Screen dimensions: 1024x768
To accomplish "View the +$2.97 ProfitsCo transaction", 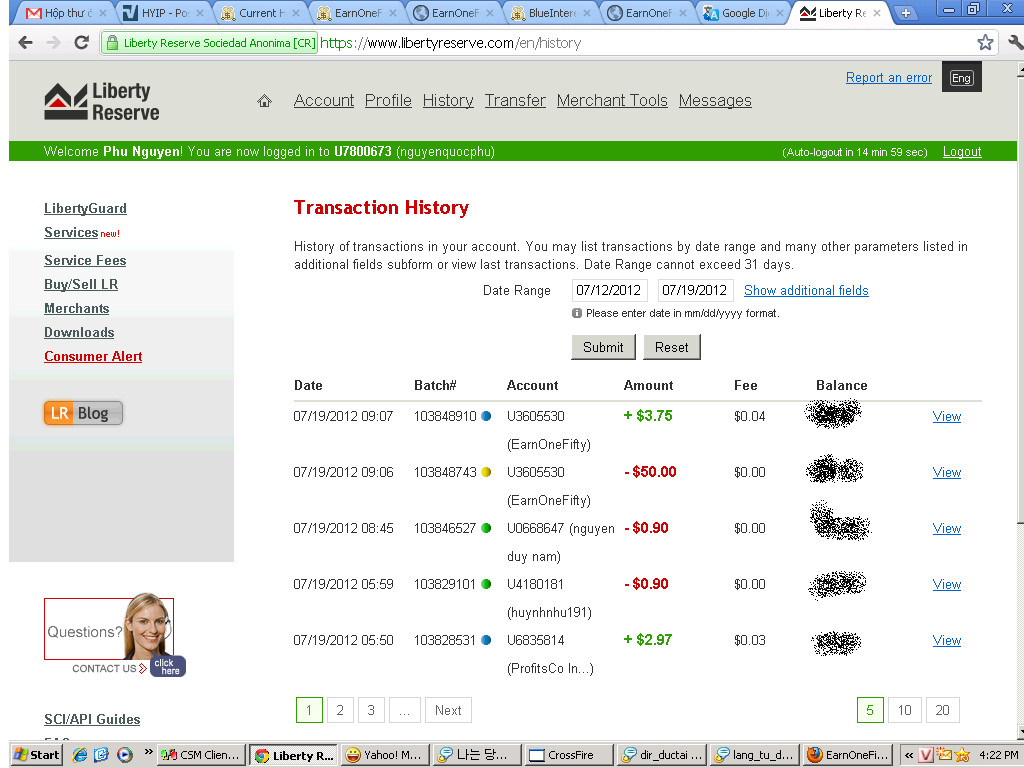I will coord(946,641).
